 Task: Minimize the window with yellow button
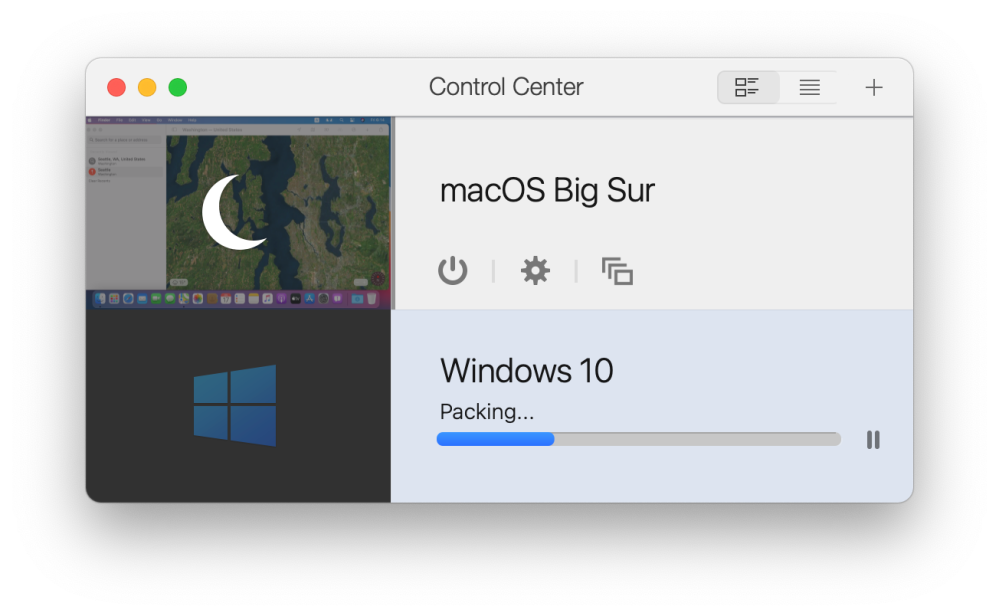147,87
